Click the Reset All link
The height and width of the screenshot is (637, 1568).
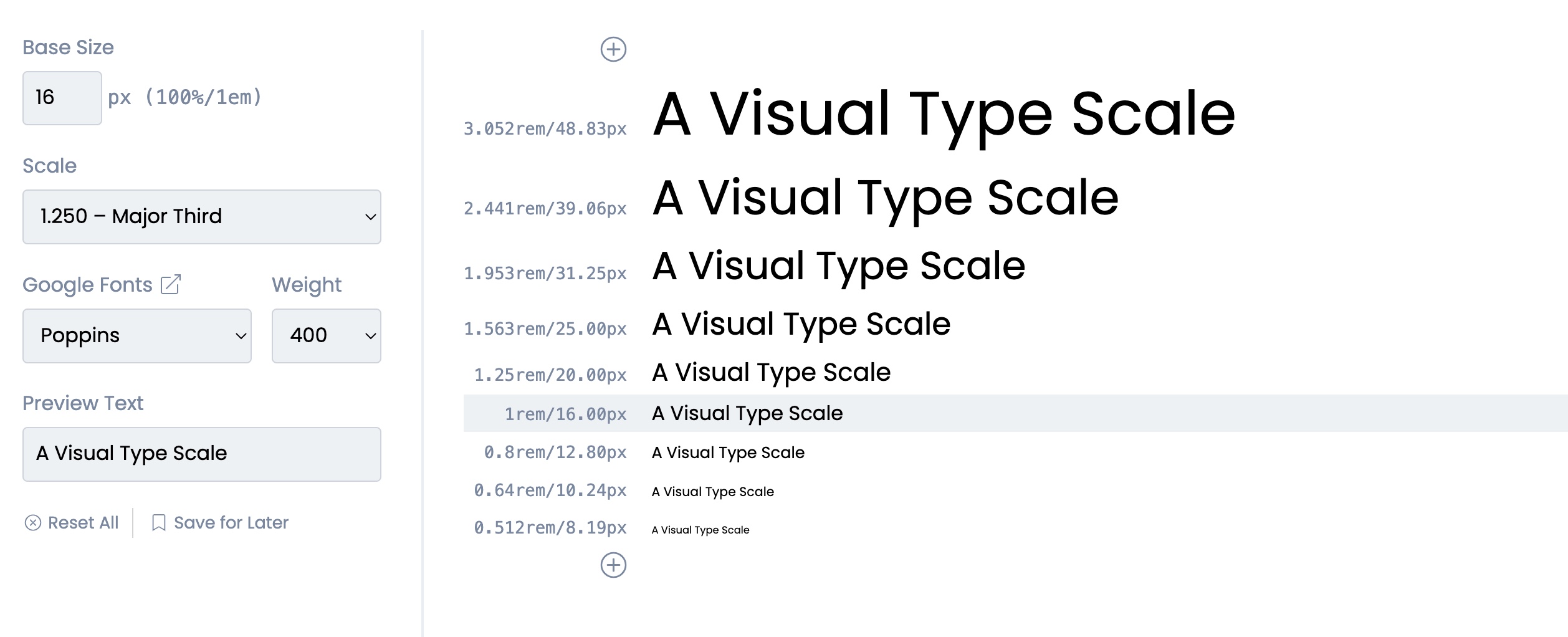[x=83, y=522]
